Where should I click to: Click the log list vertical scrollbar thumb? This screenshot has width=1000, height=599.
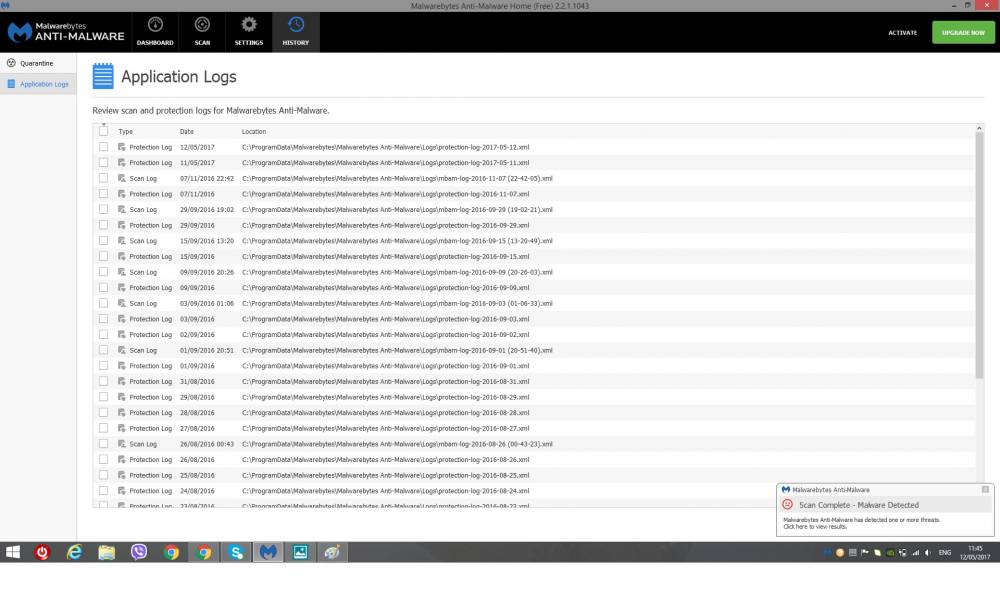coord(979,255)
